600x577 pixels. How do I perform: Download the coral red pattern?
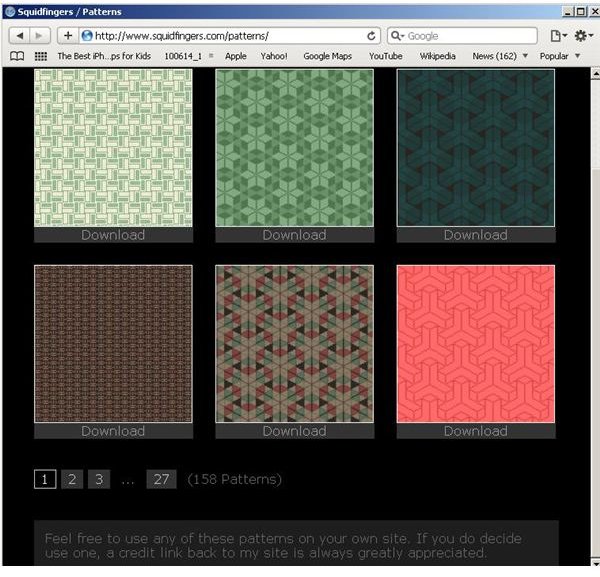pyautogui.click(x=476, y=431)
